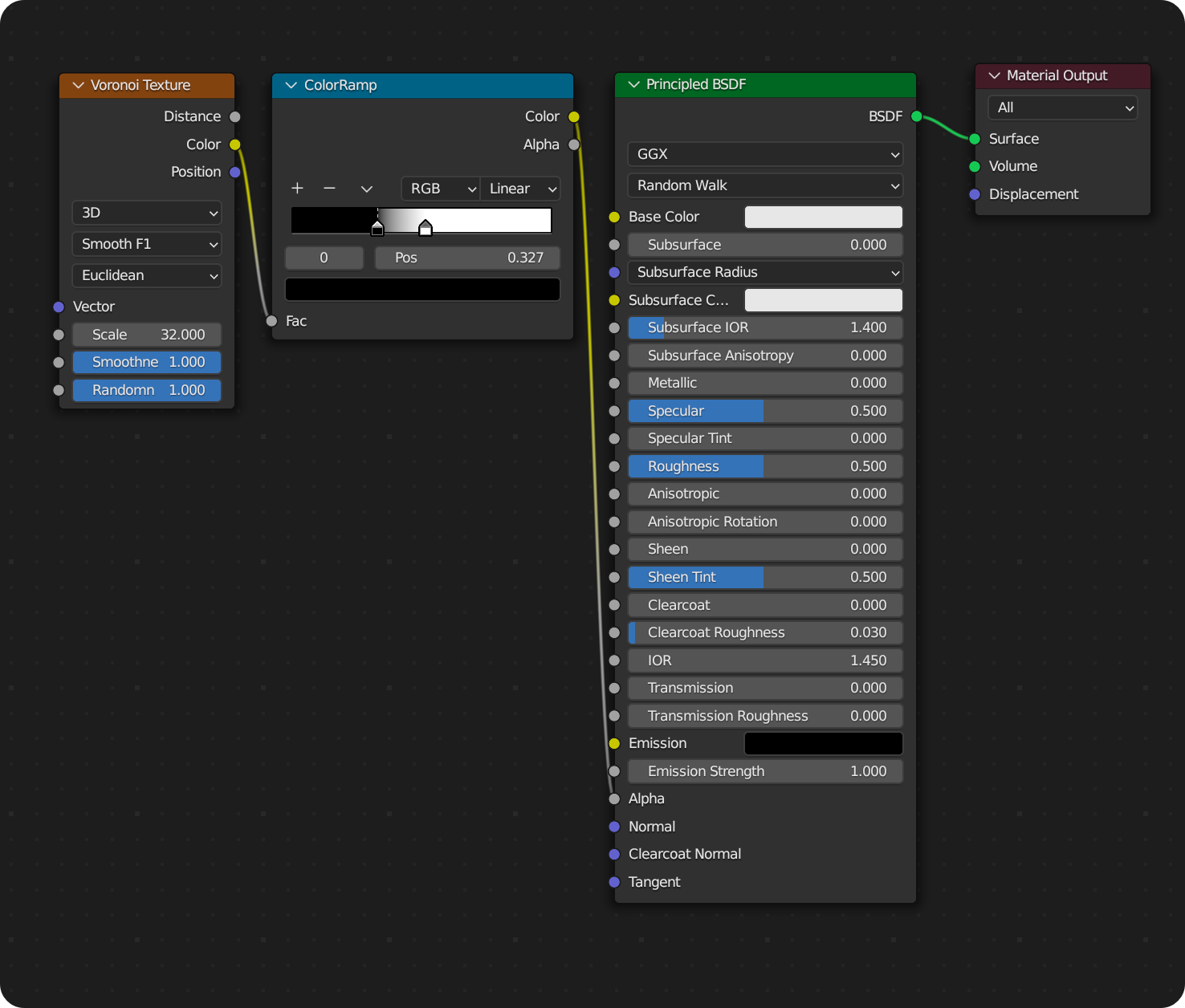Screen dimensions: 1185x1008
Task: Select the white color stop on the gradient
Action: pyautogui.click(x=426, y=229)
